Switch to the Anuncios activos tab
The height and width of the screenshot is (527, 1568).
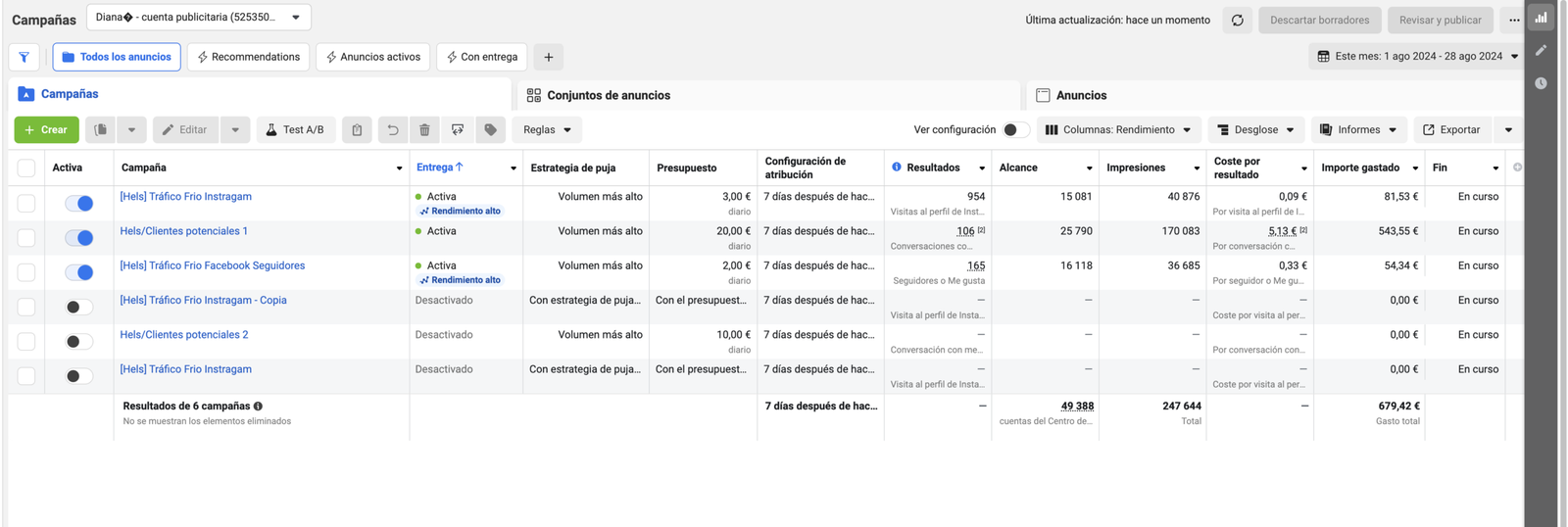click(x=373, y=57)
